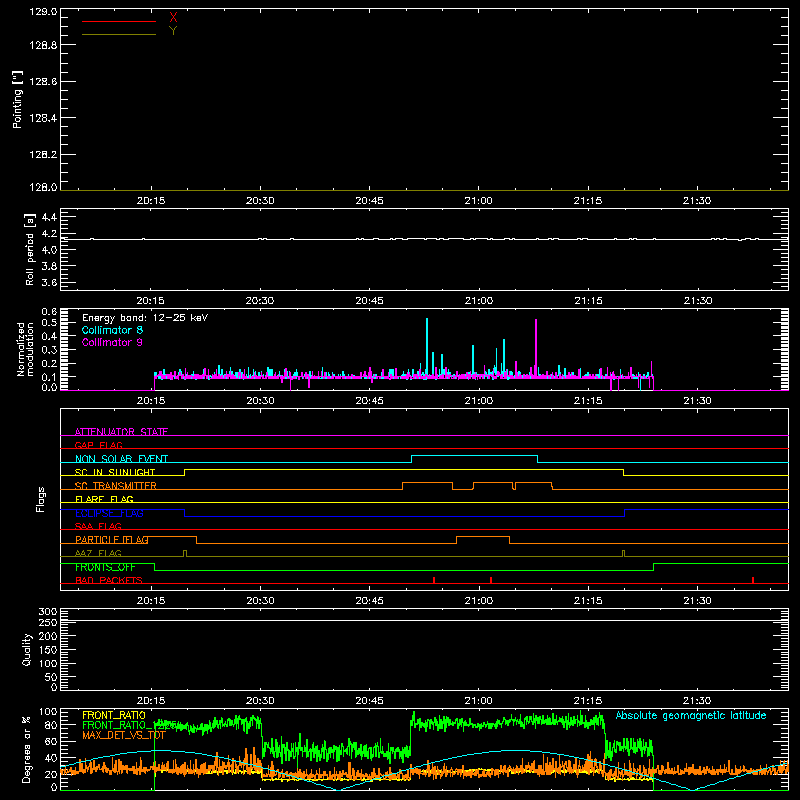Click the red X legend label
The width and height of the screenshot is (800, 800).
(x=173, y=18)
